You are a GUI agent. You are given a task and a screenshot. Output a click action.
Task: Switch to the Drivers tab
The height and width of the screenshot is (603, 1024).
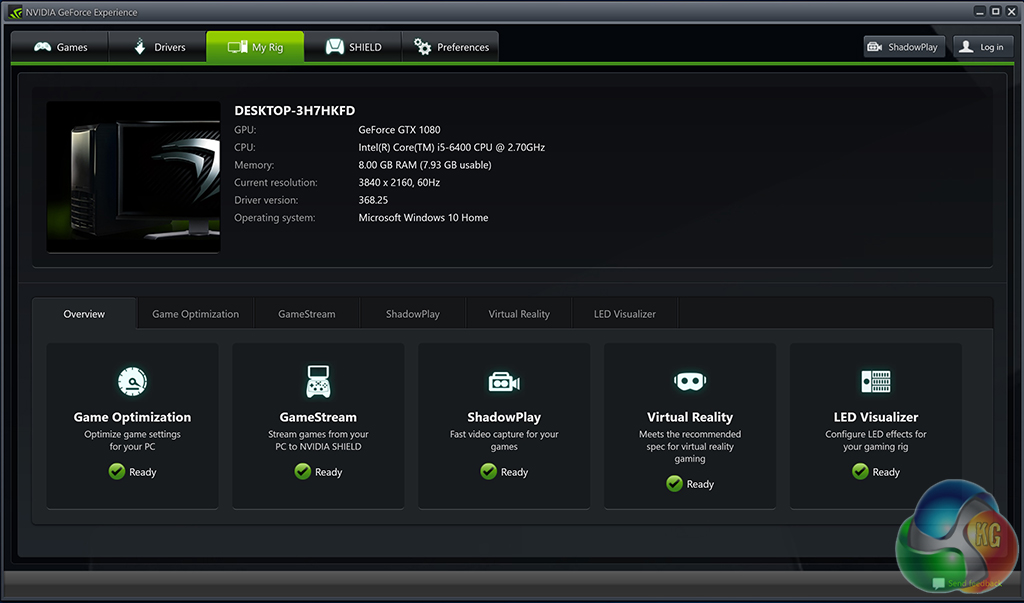pyautogui.click(x=158, y=47)
